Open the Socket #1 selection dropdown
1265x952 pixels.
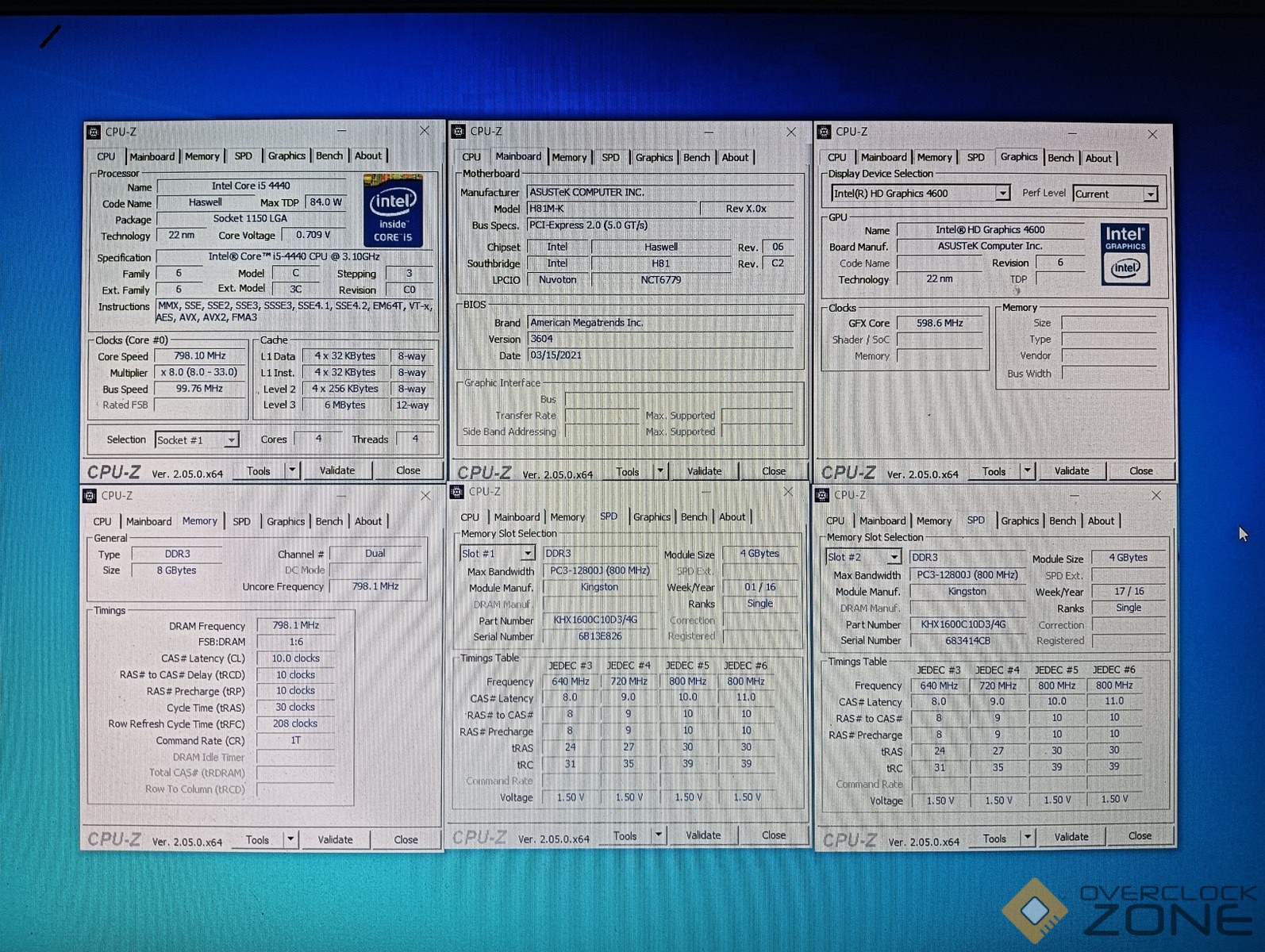coord(231,440)
